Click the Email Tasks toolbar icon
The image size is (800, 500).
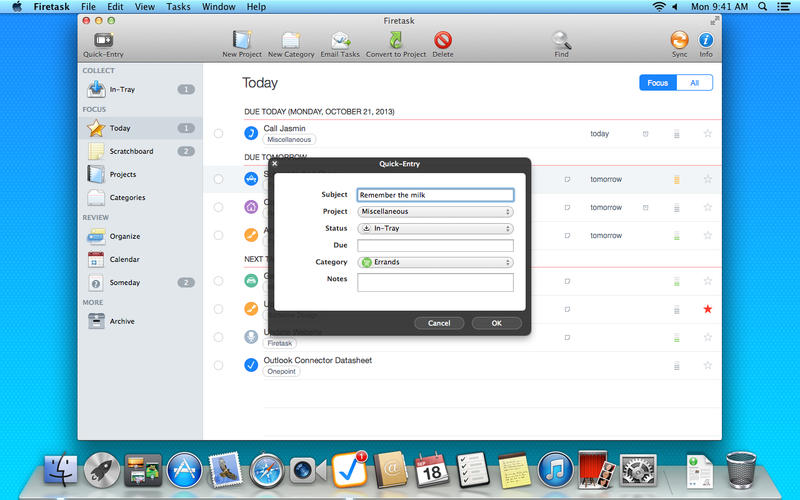tap(341, 41)
